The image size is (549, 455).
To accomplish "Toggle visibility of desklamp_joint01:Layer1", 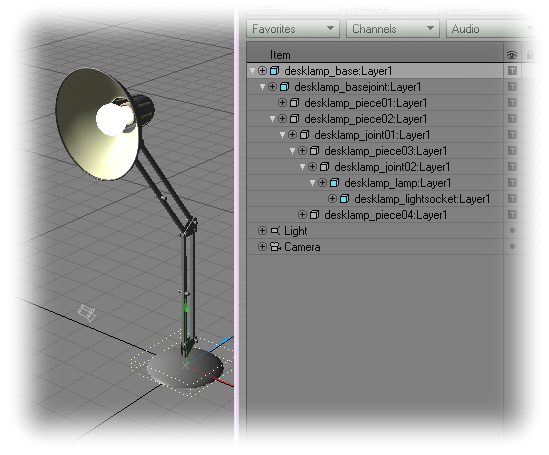I will [512, 134].
